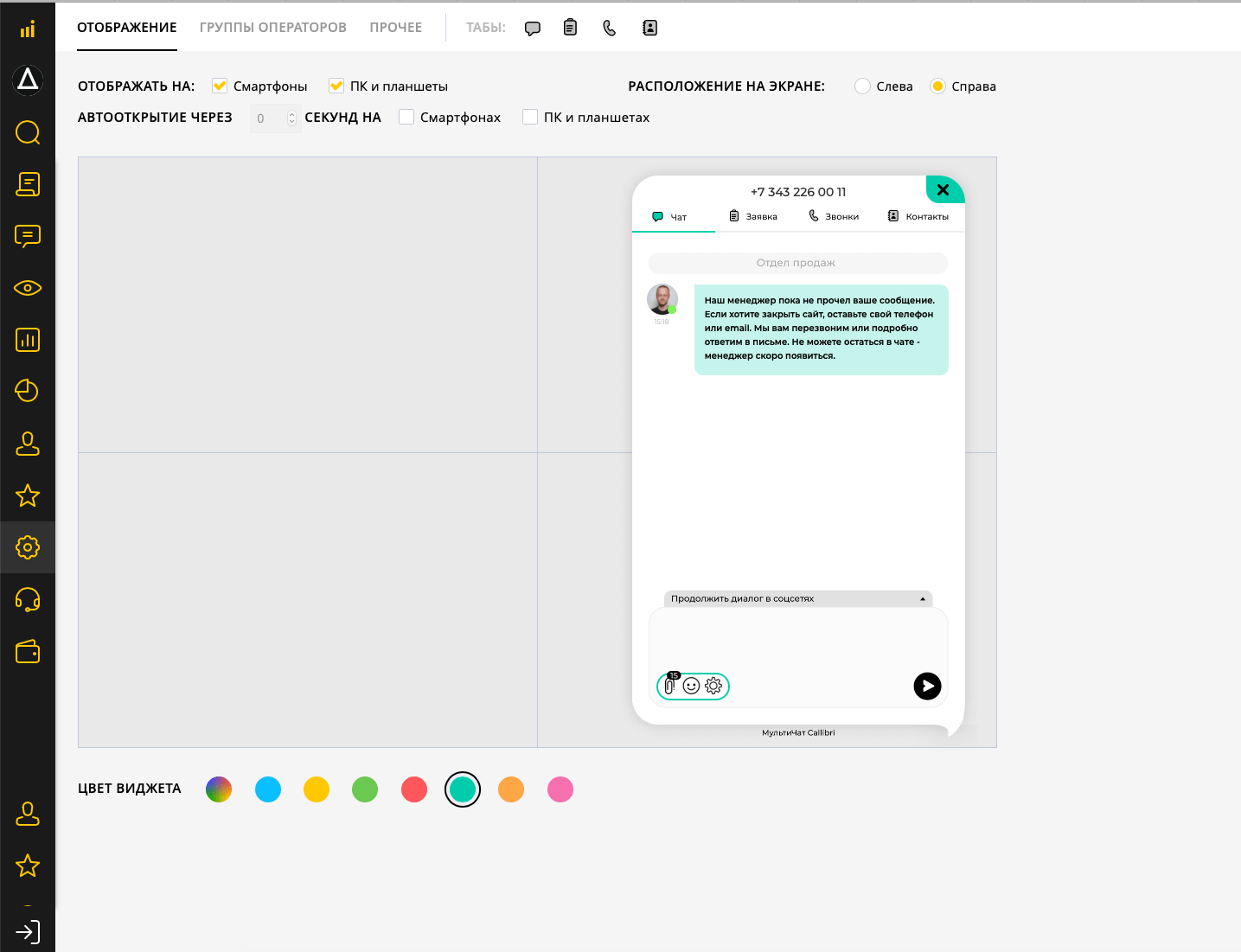1241x952 pixels.
Task: Click the paperclip attachment icon in the widget
Action: pos(669,686)
